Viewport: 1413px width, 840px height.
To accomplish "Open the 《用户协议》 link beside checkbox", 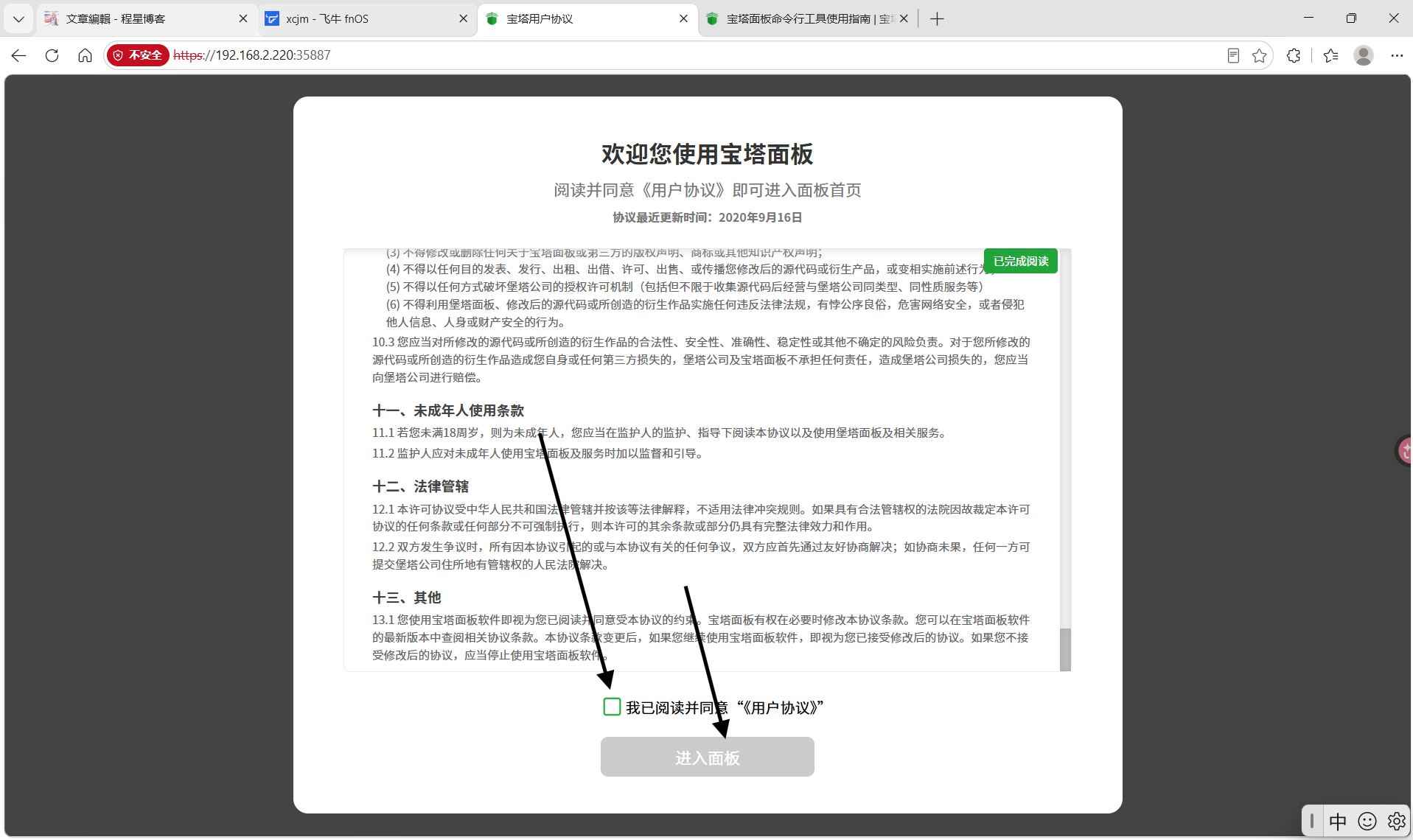I will click(x=780, y=707).
